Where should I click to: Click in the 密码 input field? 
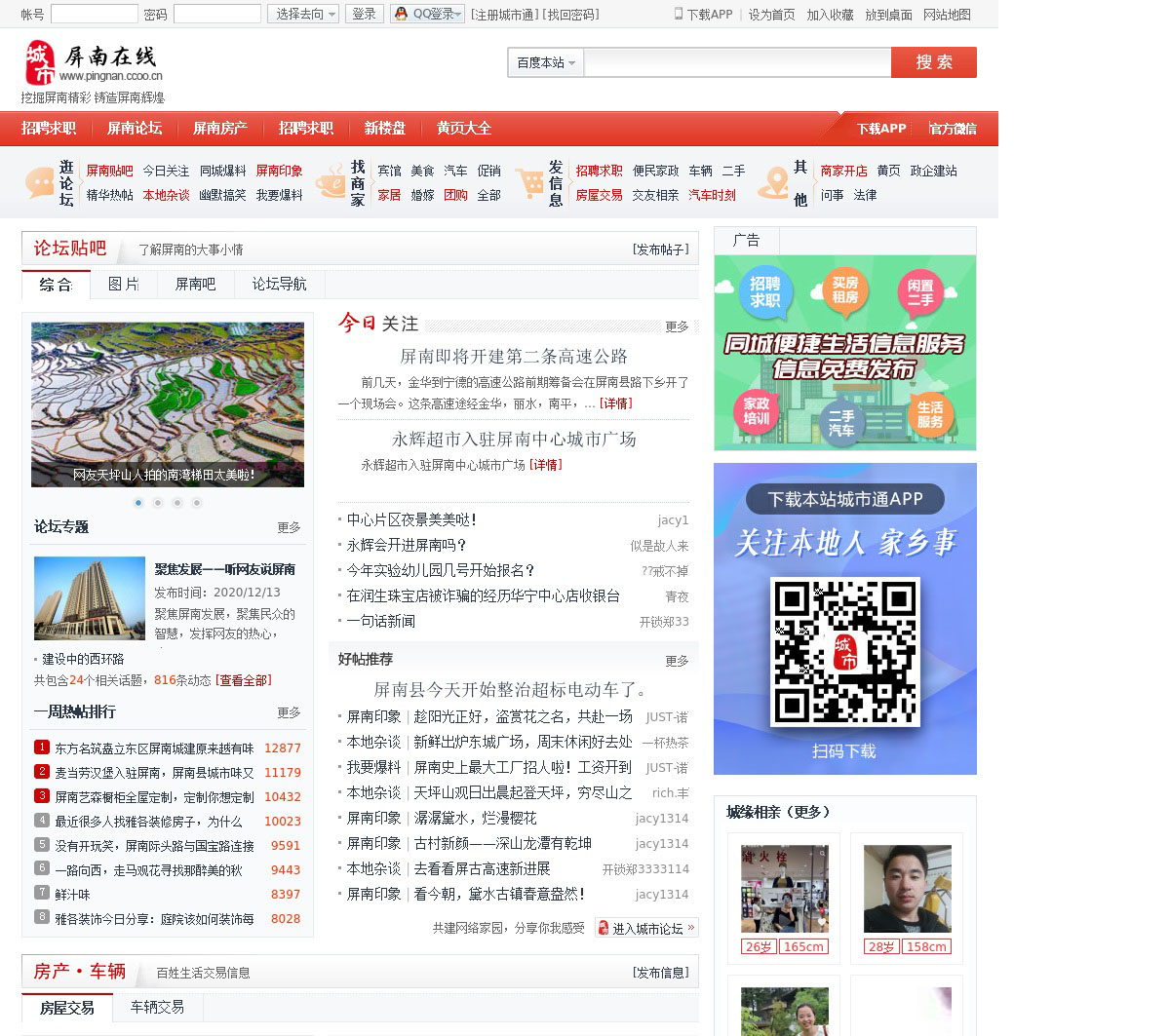pyautogui.click(x=217, y=14)
